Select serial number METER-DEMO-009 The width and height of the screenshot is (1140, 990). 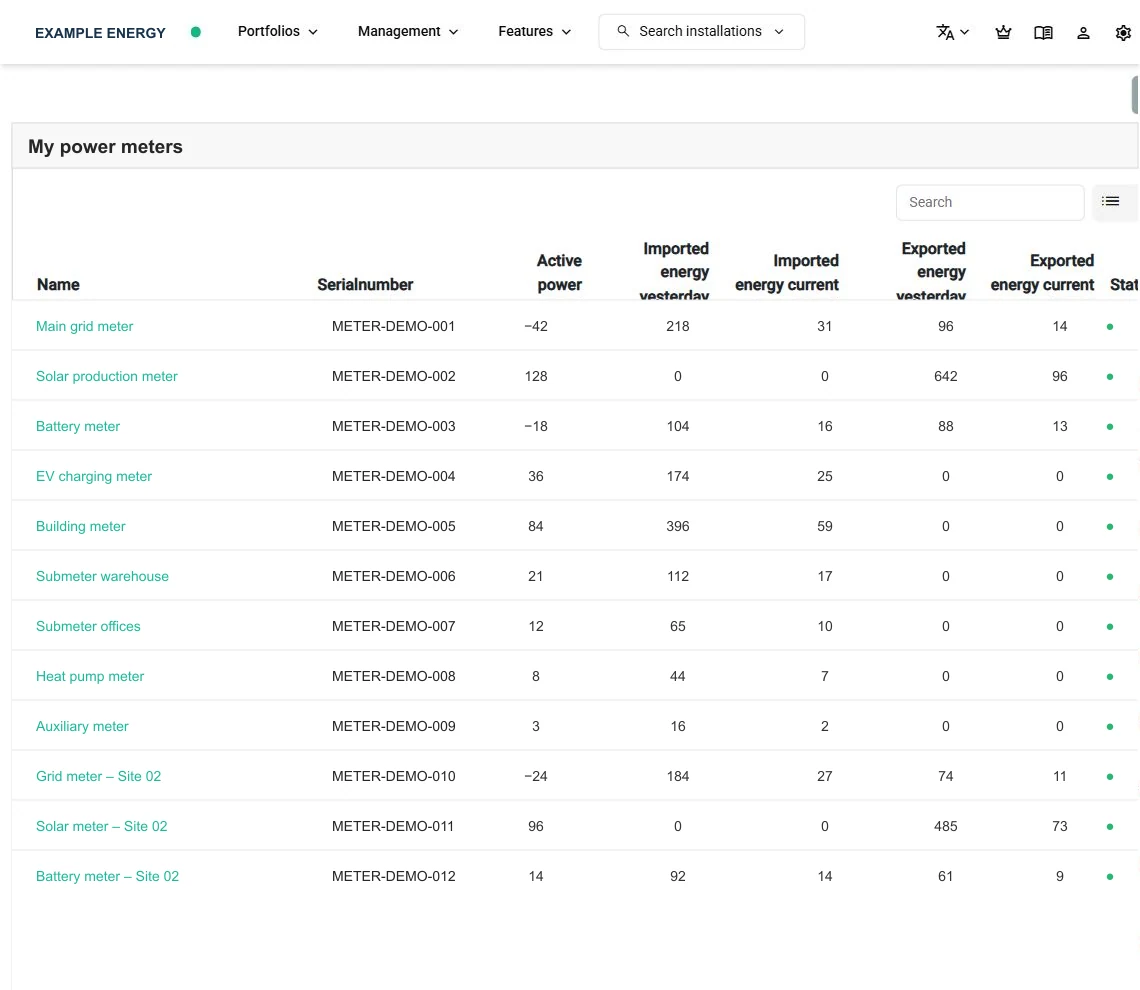point(393,727)
